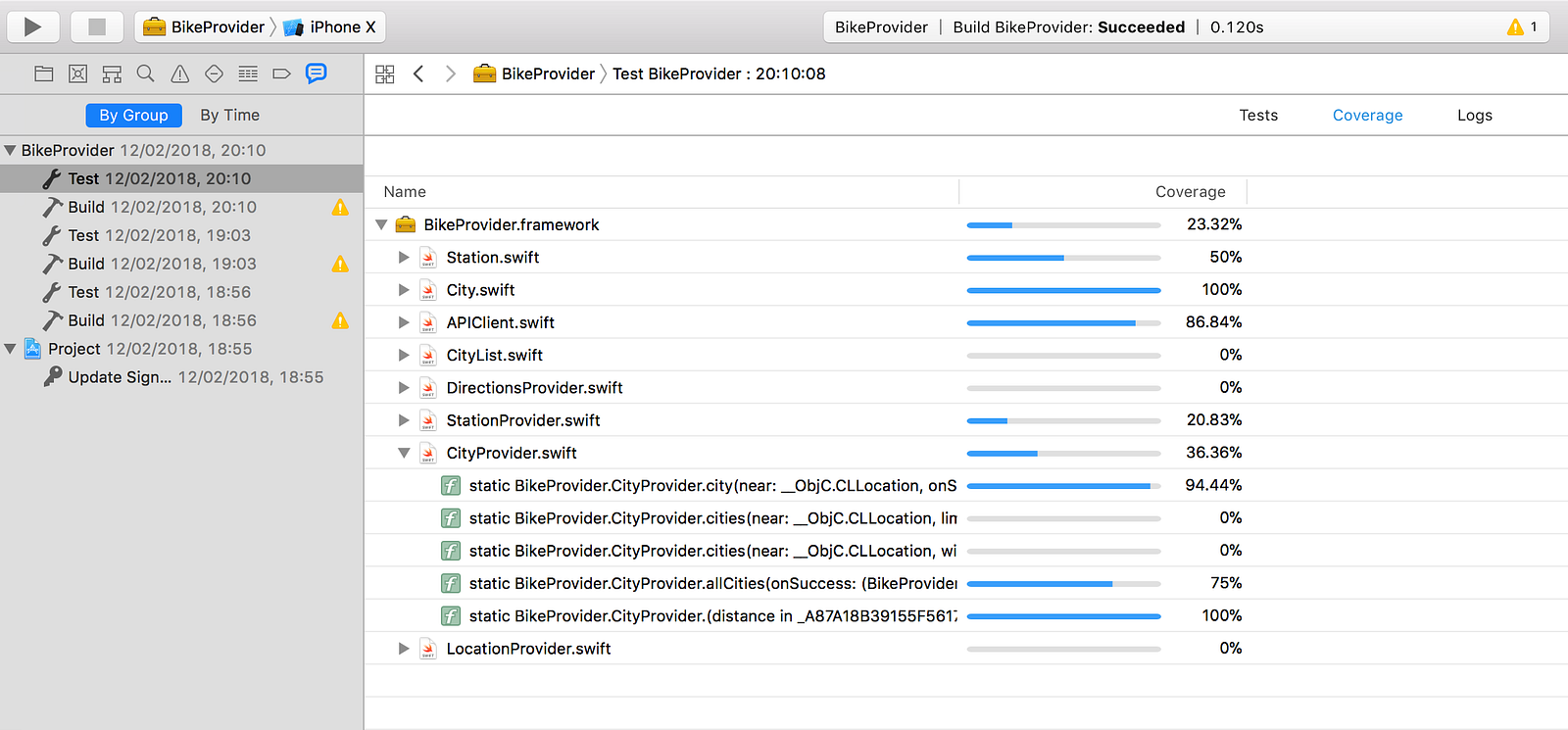Click BikeProvider in the jump bar

(x=534, y=73)
